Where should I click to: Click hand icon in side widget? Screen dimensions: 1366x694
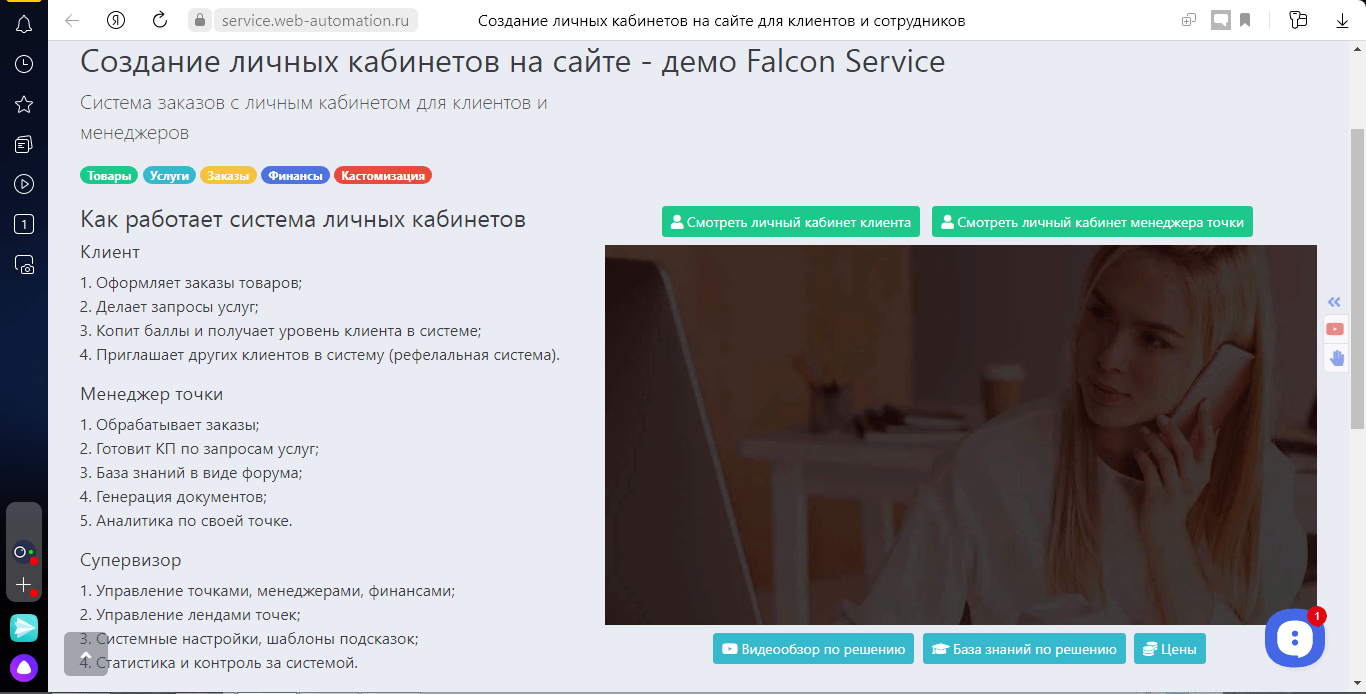pos(1336,357)
